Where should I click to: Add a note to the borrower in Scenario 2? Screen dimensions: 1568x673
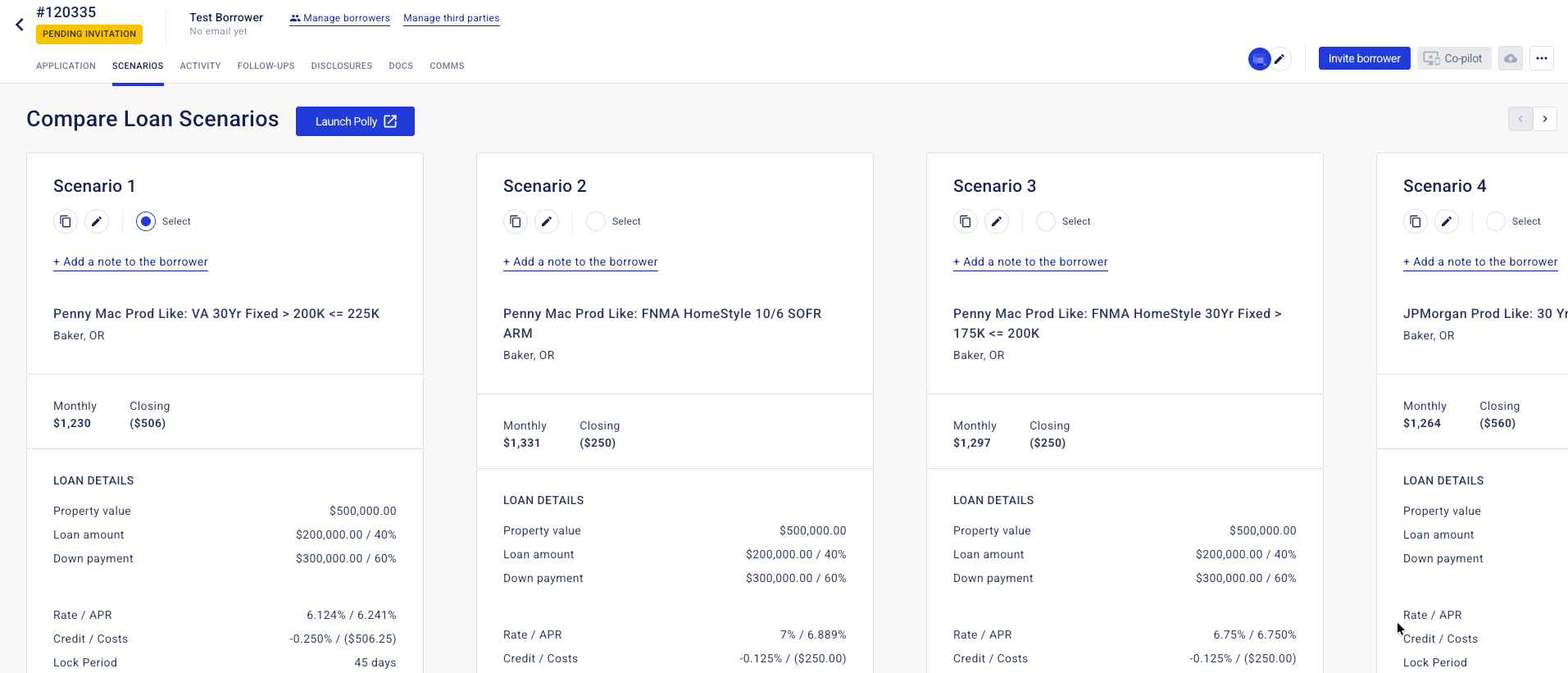(580, 262)
